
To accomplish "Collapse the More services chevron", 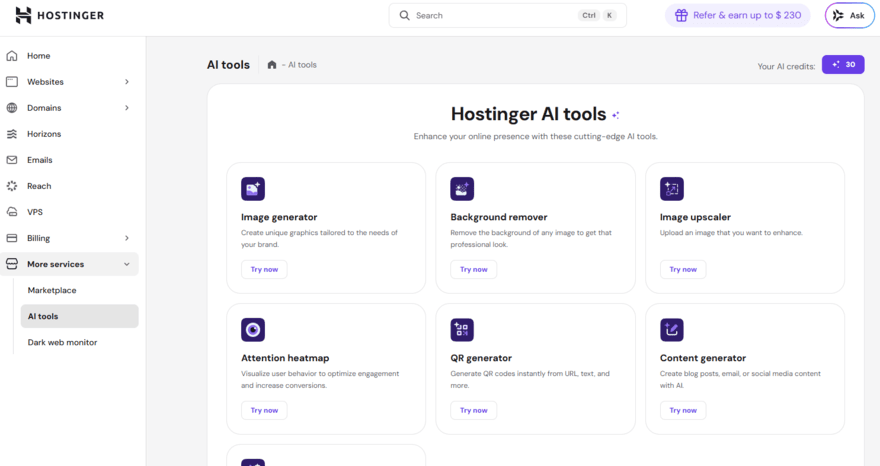I will [127, 264].
